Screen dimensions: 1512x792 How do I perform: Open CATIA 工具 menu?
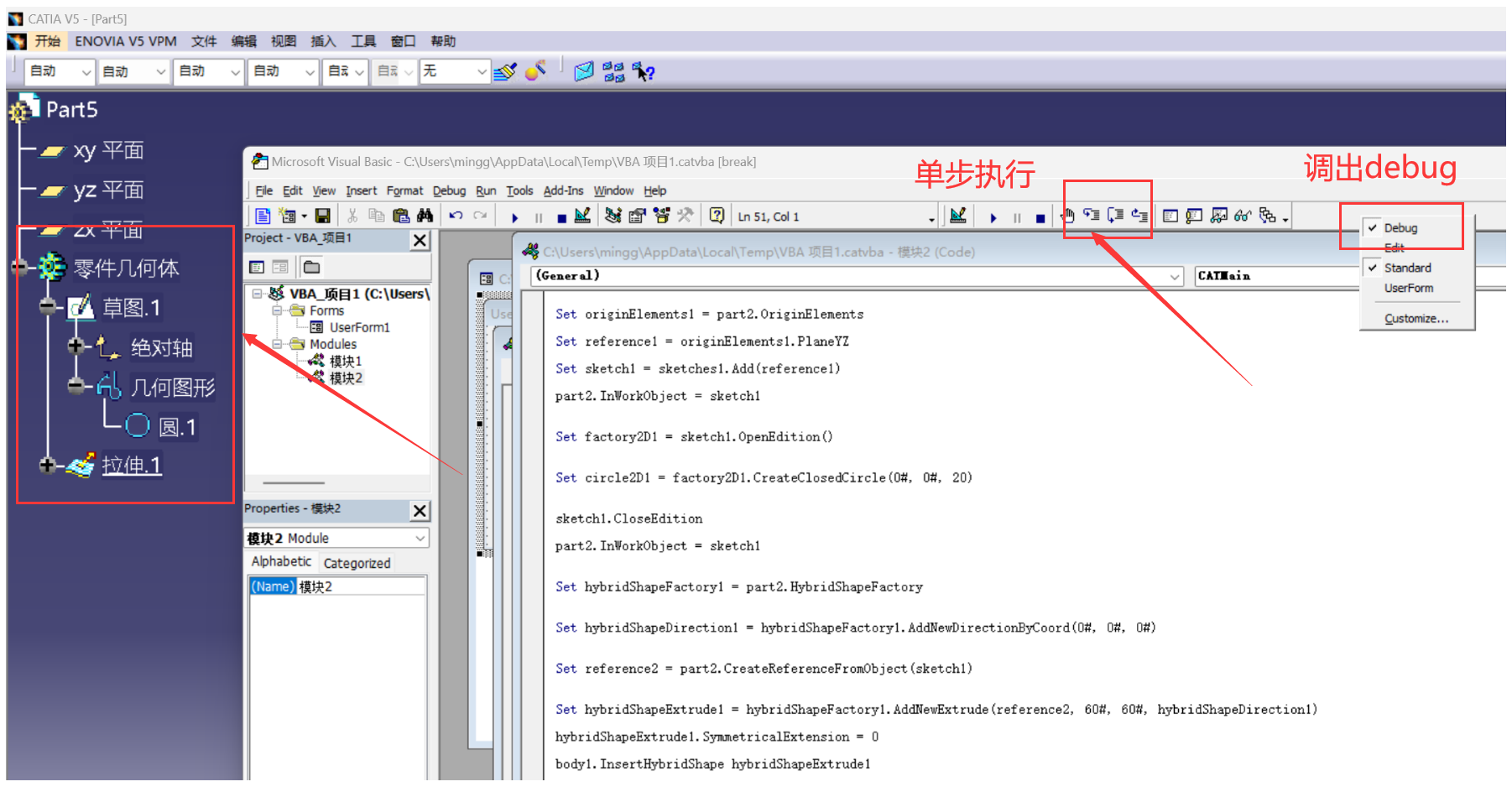point(363,41)
